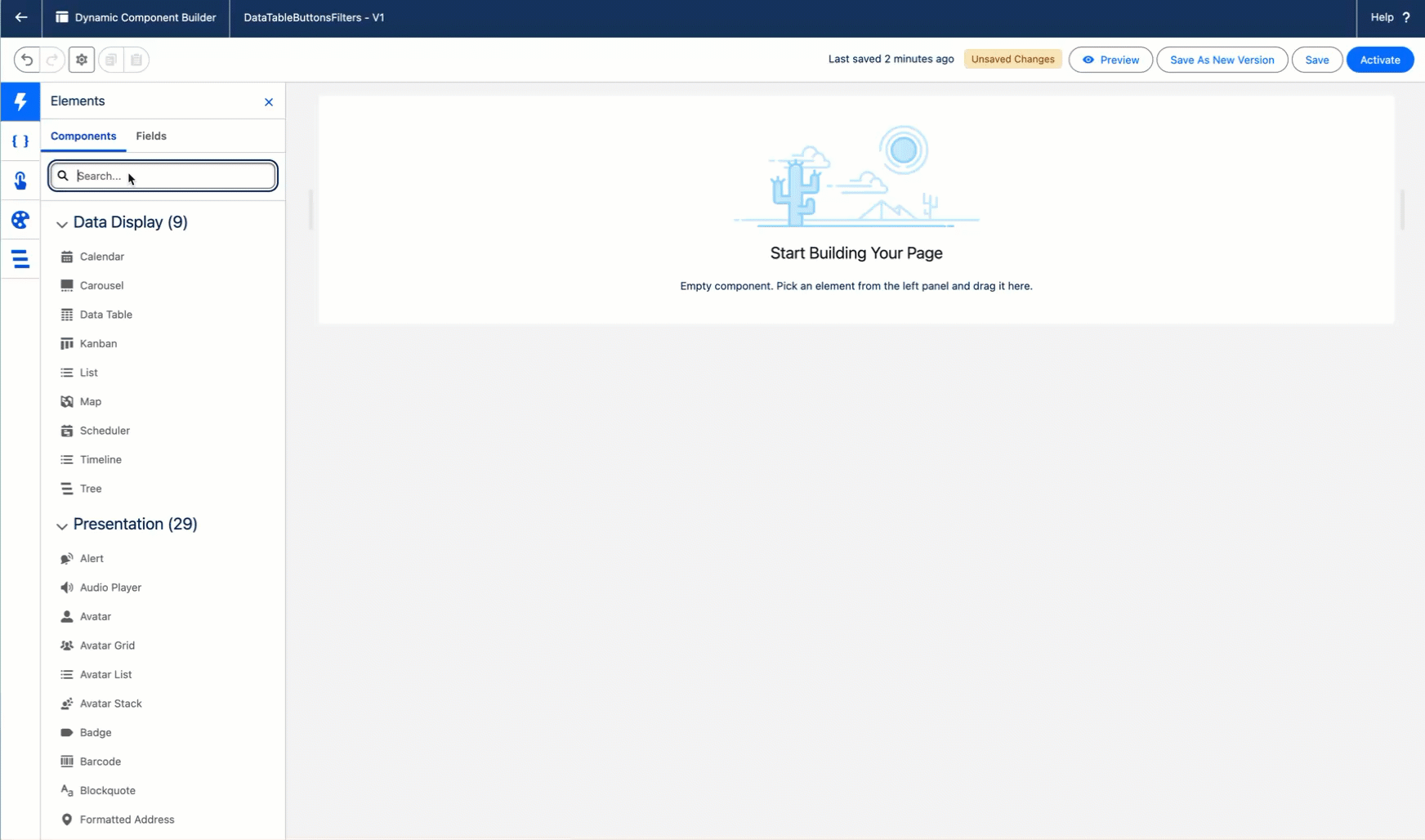
Task: Open settings via the gear icon
Action: pos(82,60)
